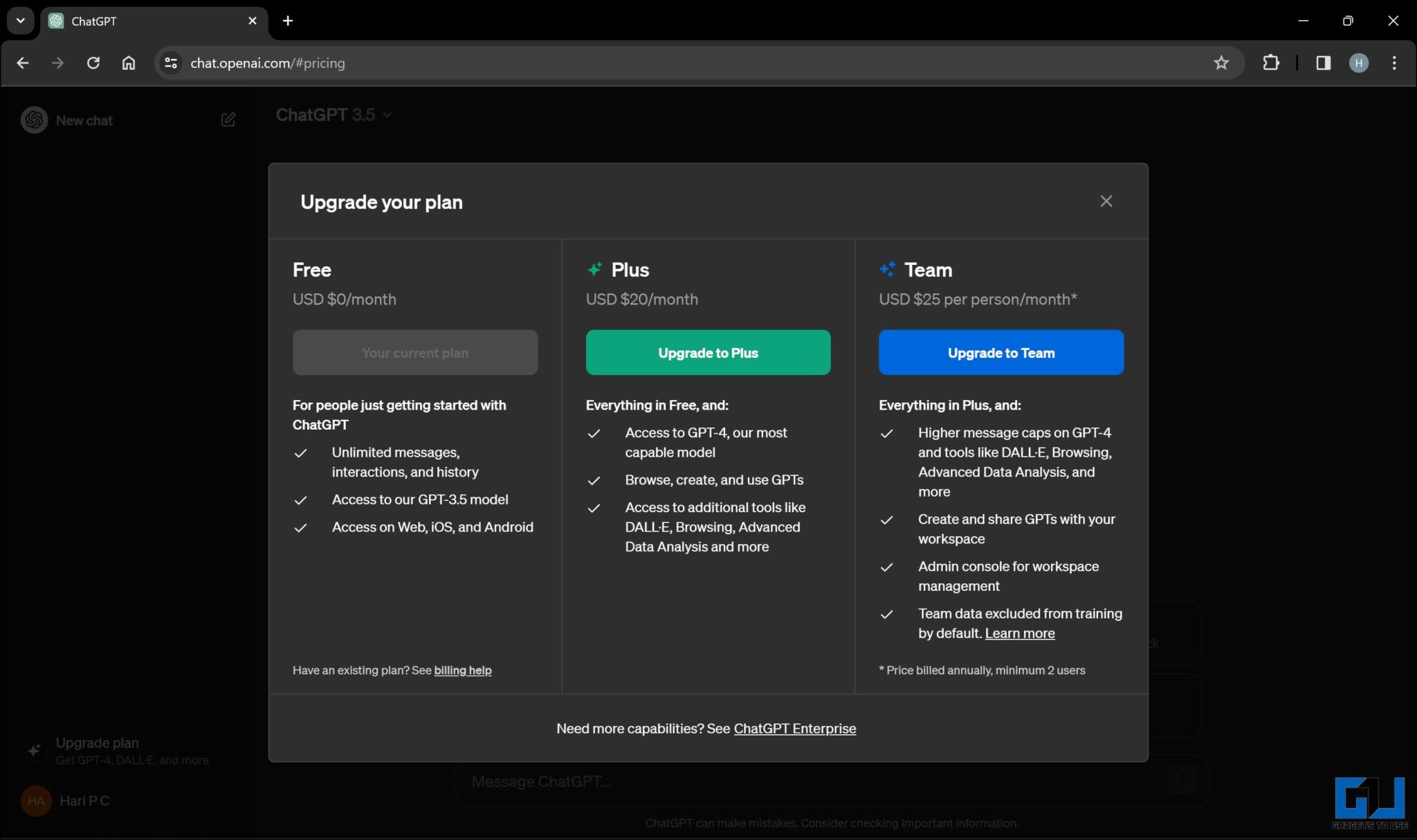Screen dimensions: 1417x840
Task: Open the Chrome three-dot menu
Action: (1393, 63)
